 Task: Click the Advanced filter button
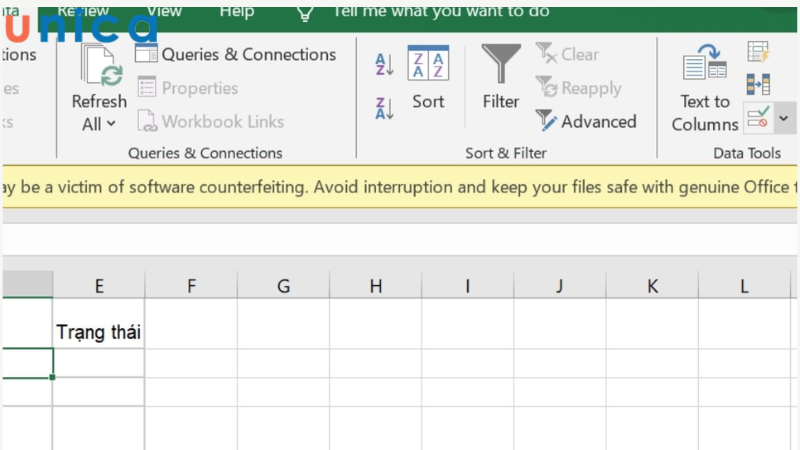[586, 121]
